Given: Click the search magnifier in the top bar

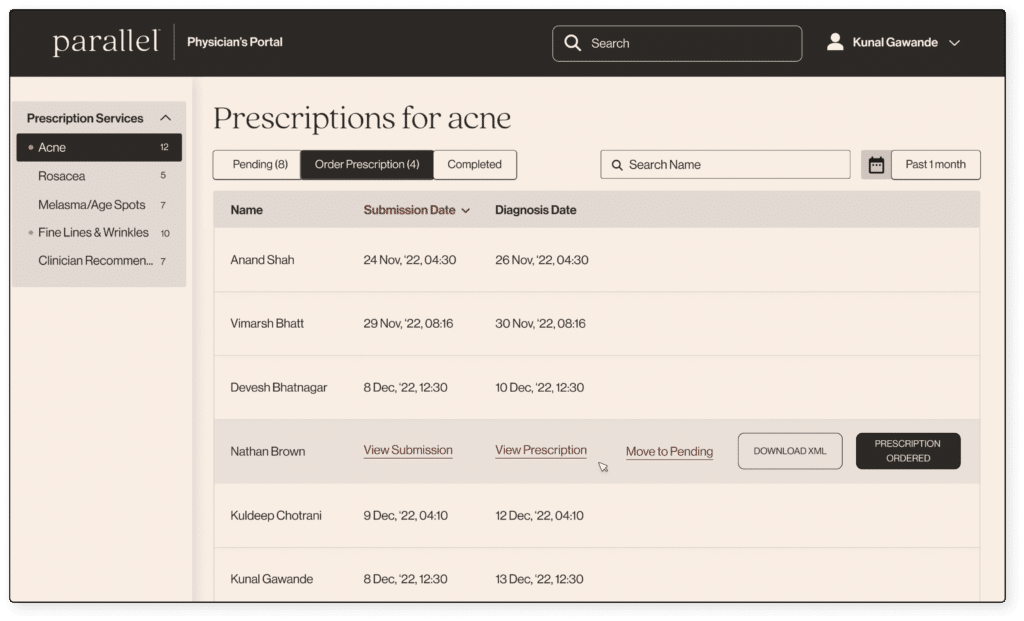Looking at the screenshot, I should pyautogui.click(x=572, y=43).
